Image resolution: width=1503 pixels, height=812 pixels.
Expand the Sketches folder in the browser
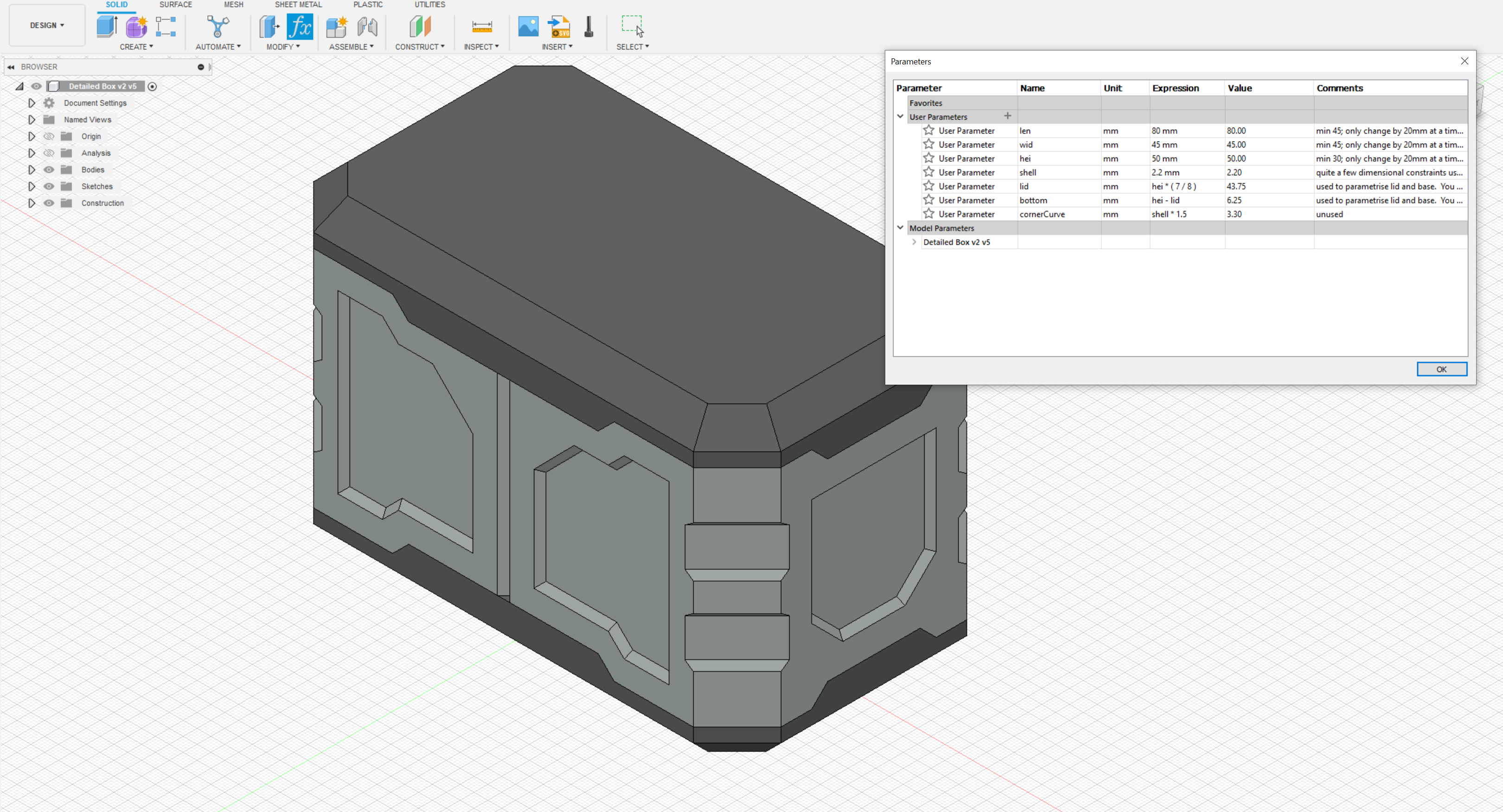tap(32, 186)
